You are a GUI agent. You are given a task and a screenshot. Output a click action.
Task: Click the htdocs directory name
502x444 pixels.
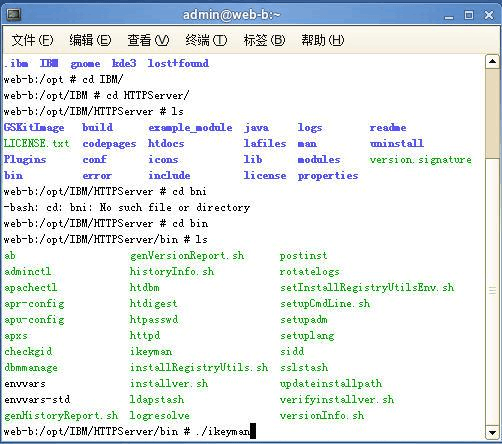coord(166,144)
